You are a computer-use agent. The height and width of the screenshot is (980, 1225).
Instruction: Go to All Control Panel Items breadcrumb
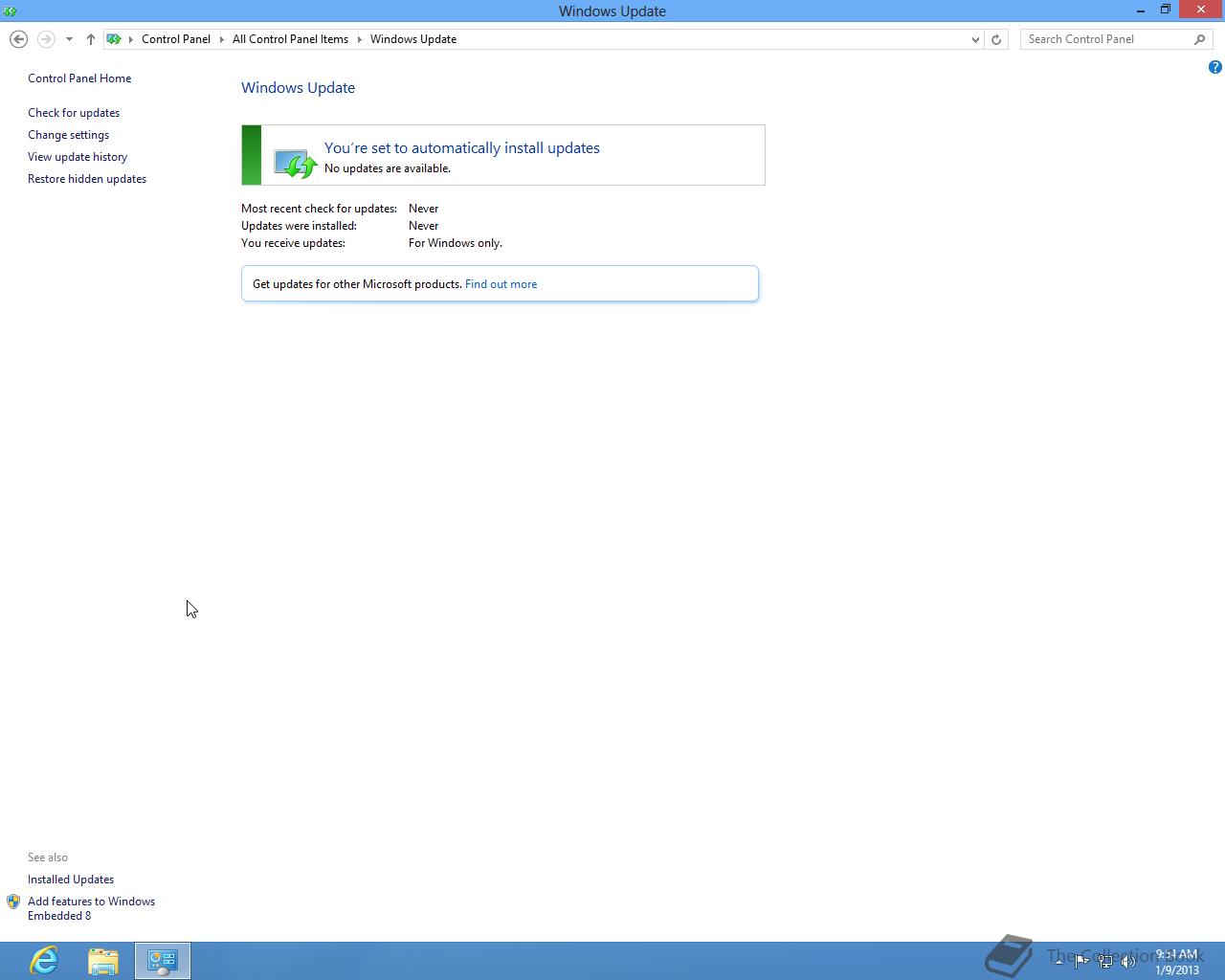click(290, 39)
